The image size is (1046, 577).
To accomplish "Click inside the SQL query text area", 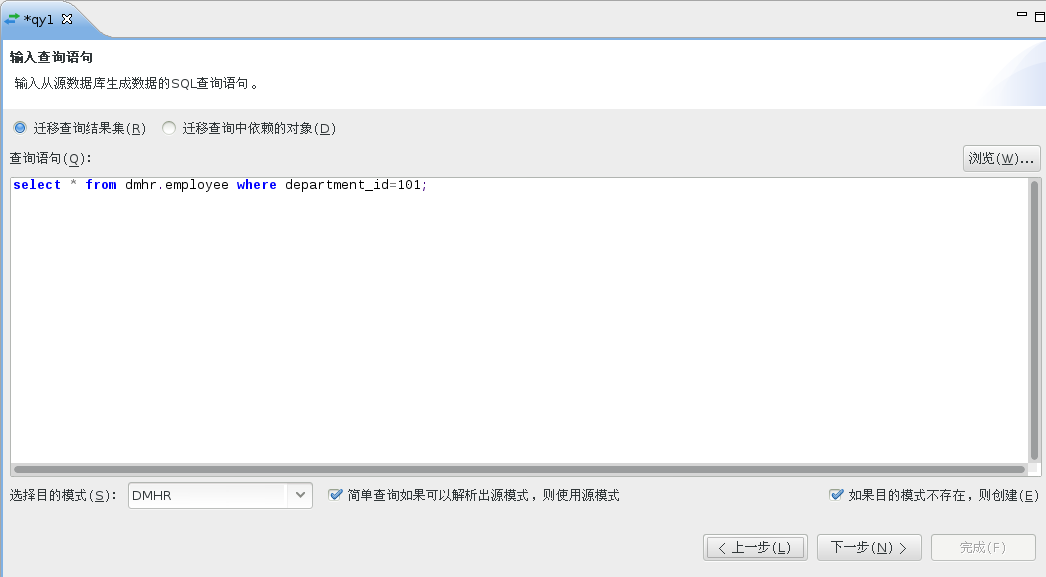I will click(x=519, y=320).
